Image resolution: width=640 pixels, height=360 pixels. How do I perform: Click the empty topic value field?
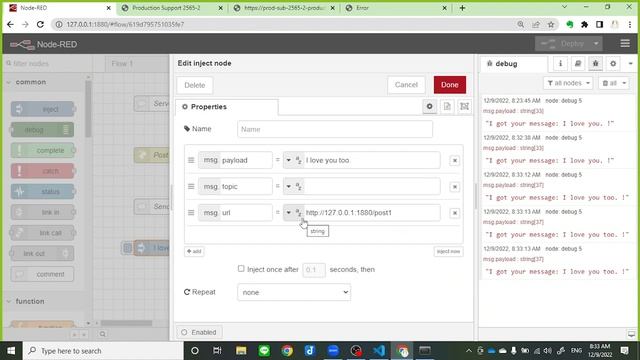(x=371, y=187)
